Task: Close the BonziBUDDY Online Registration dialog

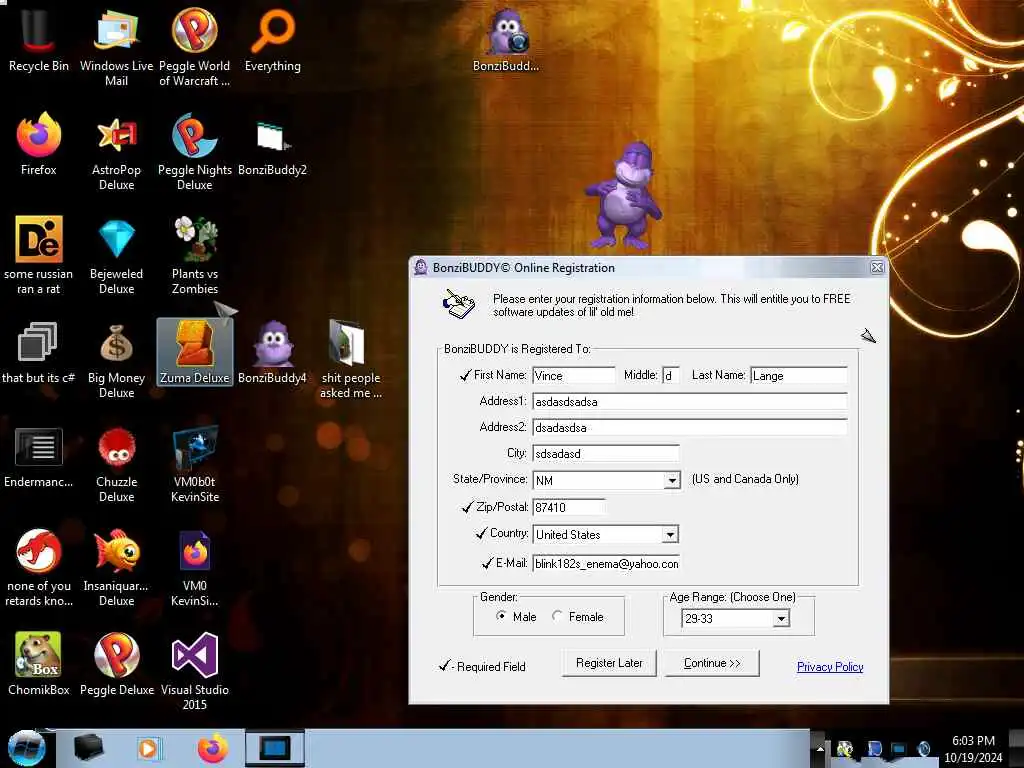Action: 877,268
